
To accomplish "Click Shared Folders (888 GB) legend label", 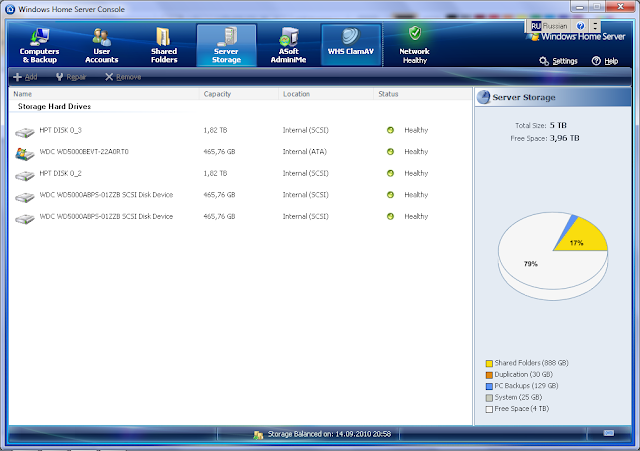I will [x=531, y=363].
